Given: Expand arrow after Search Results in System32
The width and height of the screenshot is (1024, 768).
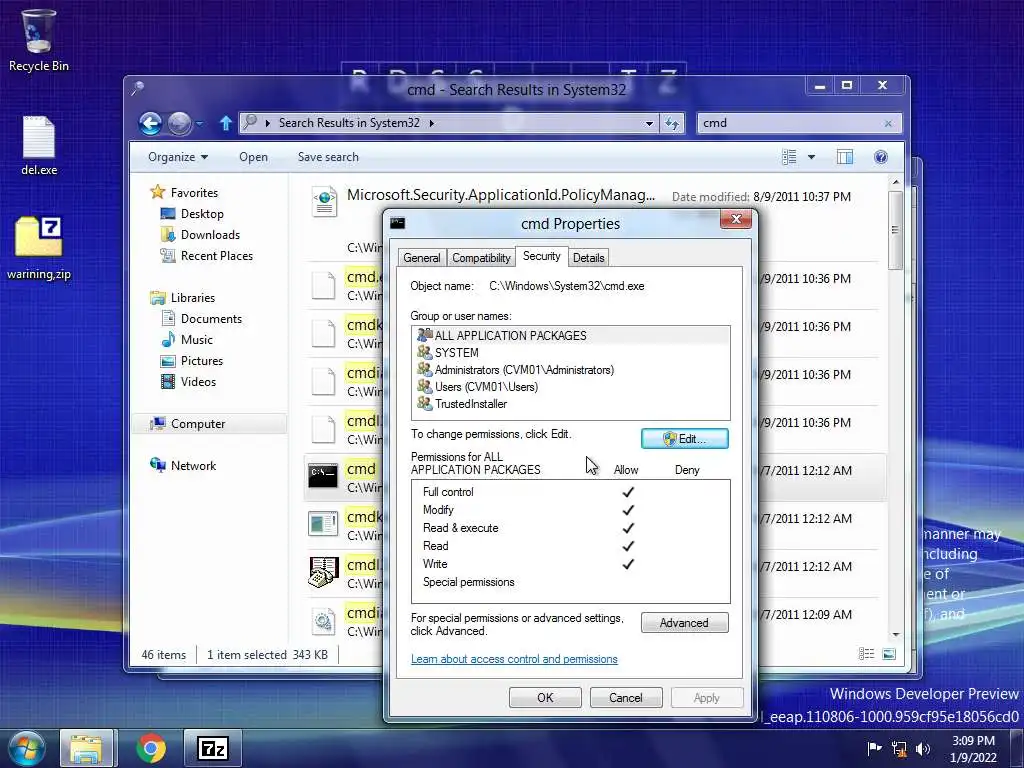Looking at the screenshot, I should coord(432,123).
